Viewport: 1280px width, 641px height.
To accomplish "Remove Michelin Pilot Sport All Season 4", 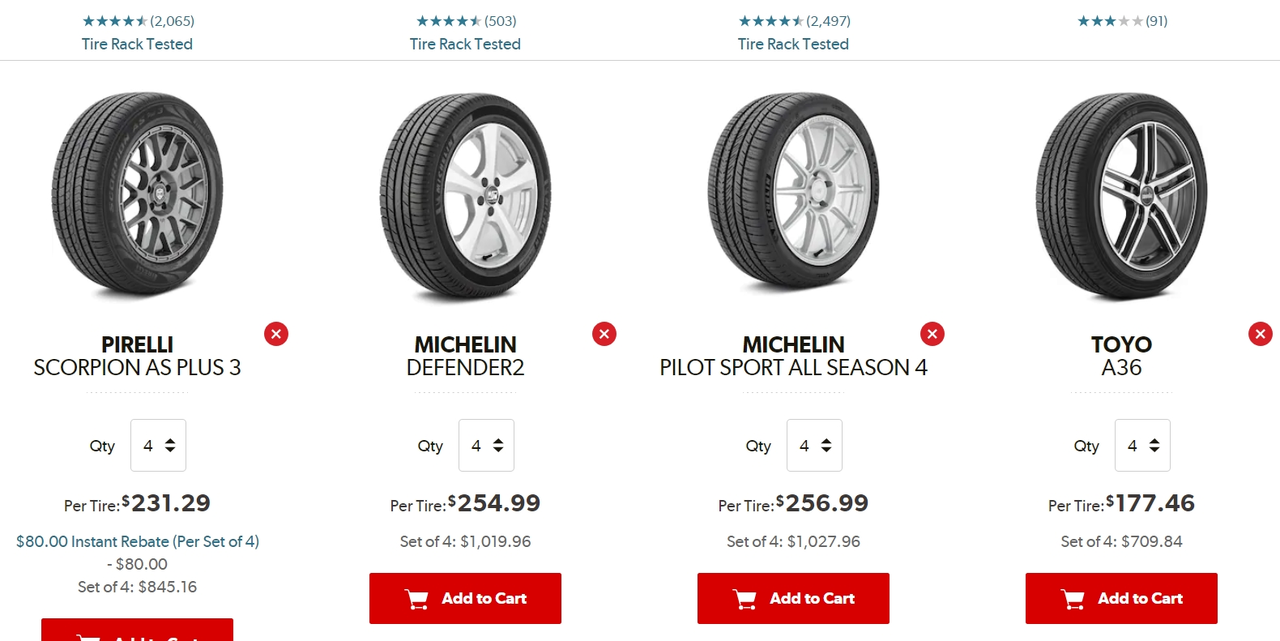I will tap(932, 334).
